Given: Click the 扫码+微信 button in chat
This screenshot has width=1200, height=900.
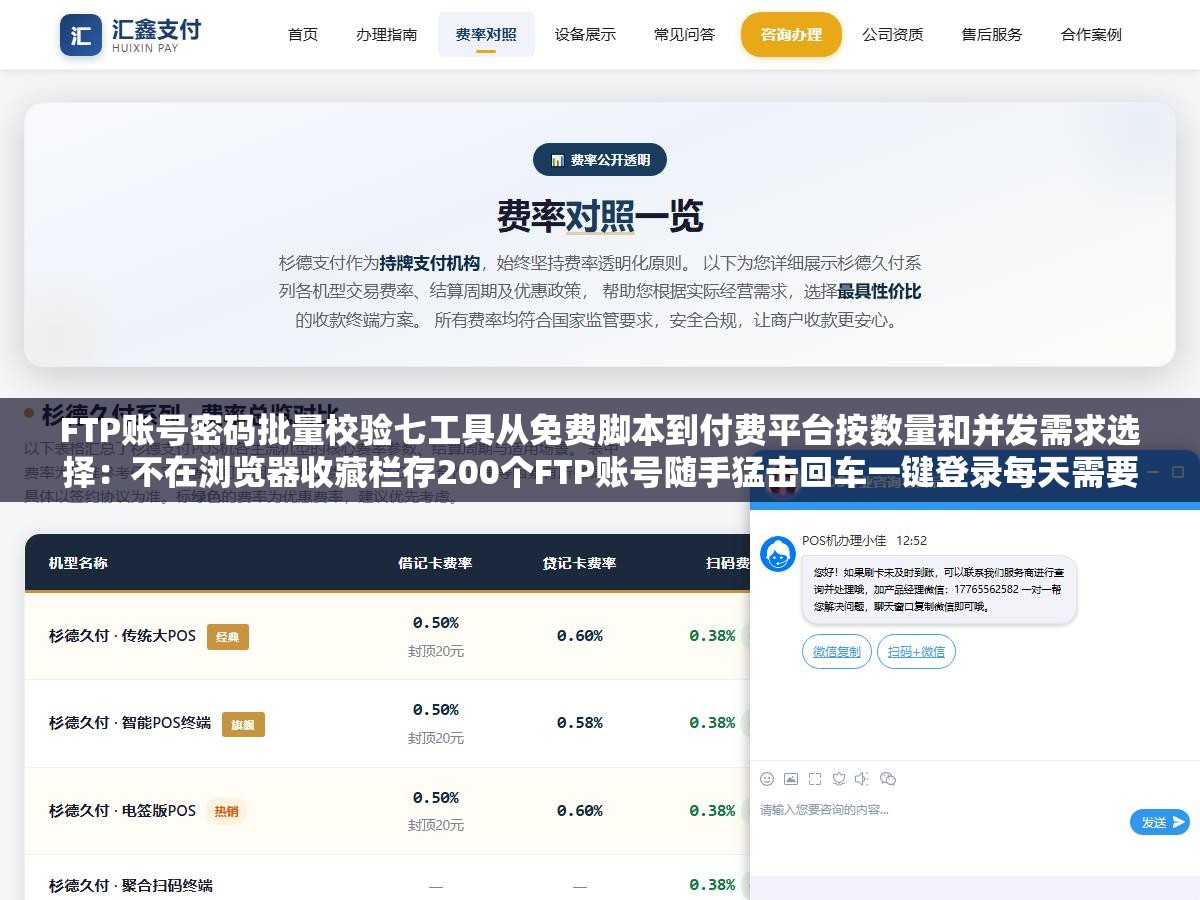Looking at the screenshot, I should coord(917,652).
